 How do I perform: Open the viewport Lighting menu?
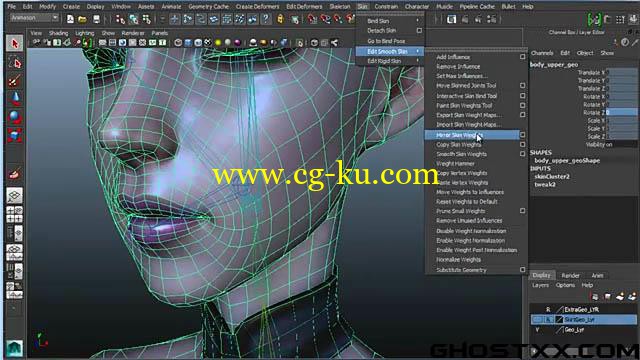click(84, 33)
